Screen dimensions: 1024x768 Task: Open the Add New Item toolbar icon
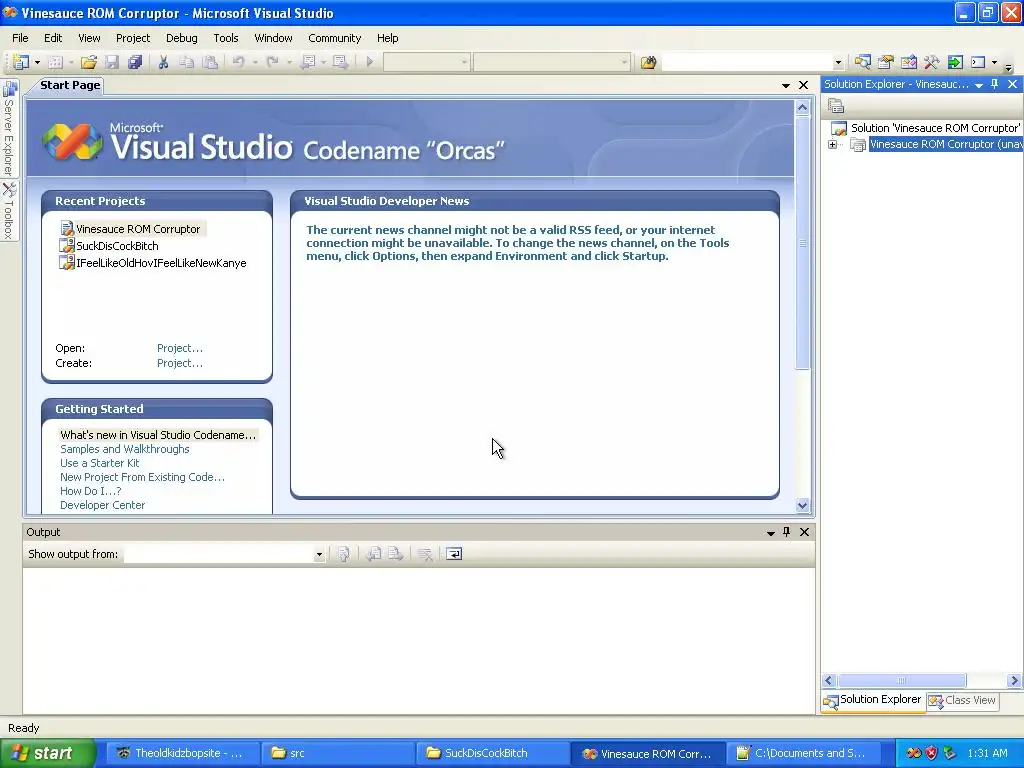tap(56, 62)
